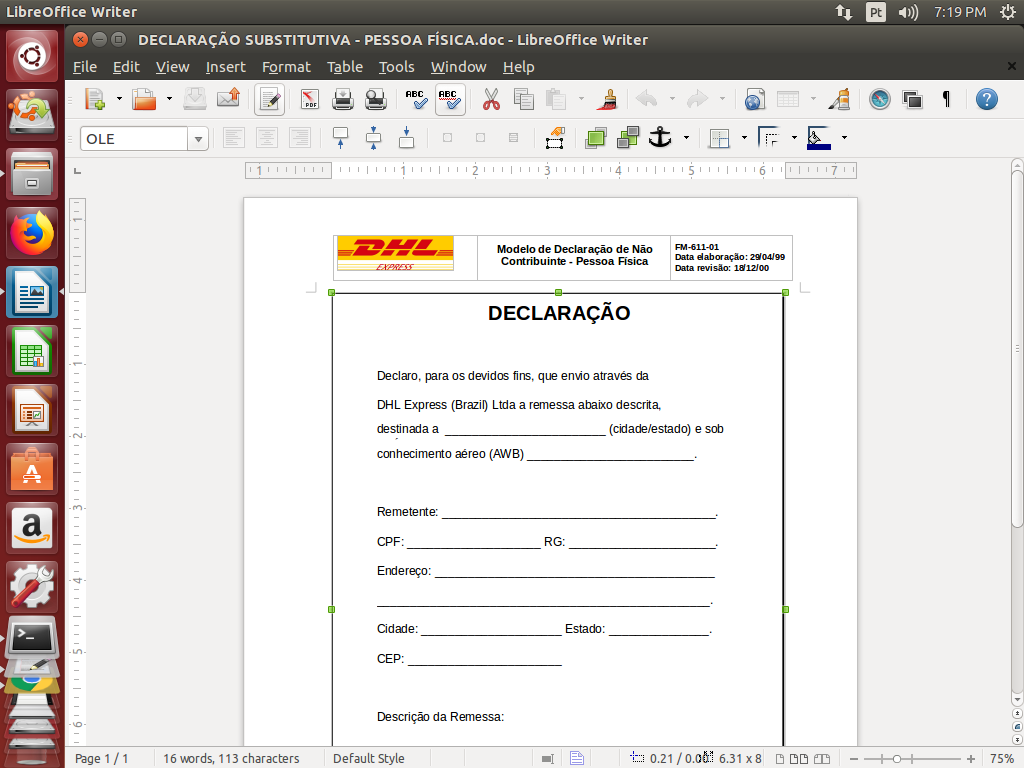Launch Firefox from the dock
The width and height of the screenshot is (1024, 768).
click(x=31, y=233)
